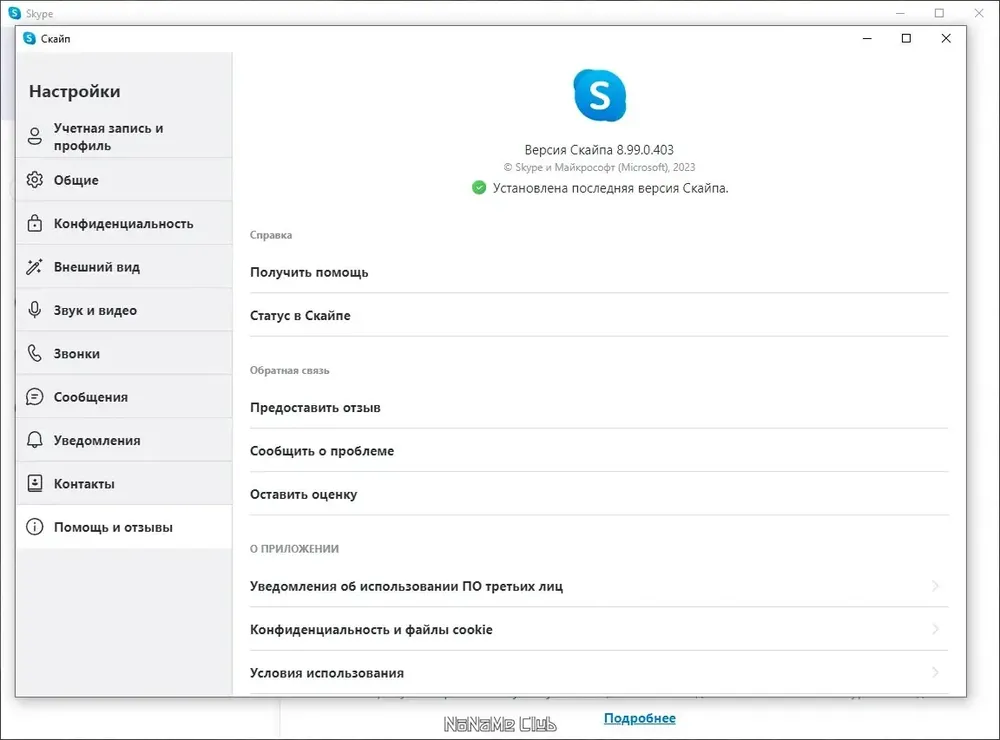The image size is (1000, 740).
Task: Go to Звук и видео settings
Action: tap(124, 310)
